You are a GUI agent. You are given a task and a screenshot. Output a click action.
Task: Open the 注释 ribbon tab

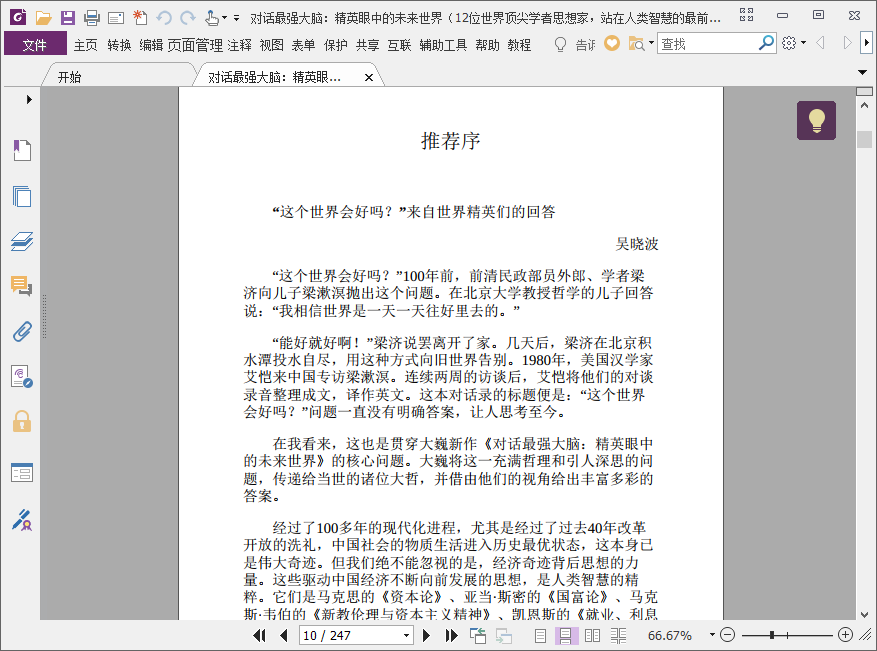click(239, 45)
